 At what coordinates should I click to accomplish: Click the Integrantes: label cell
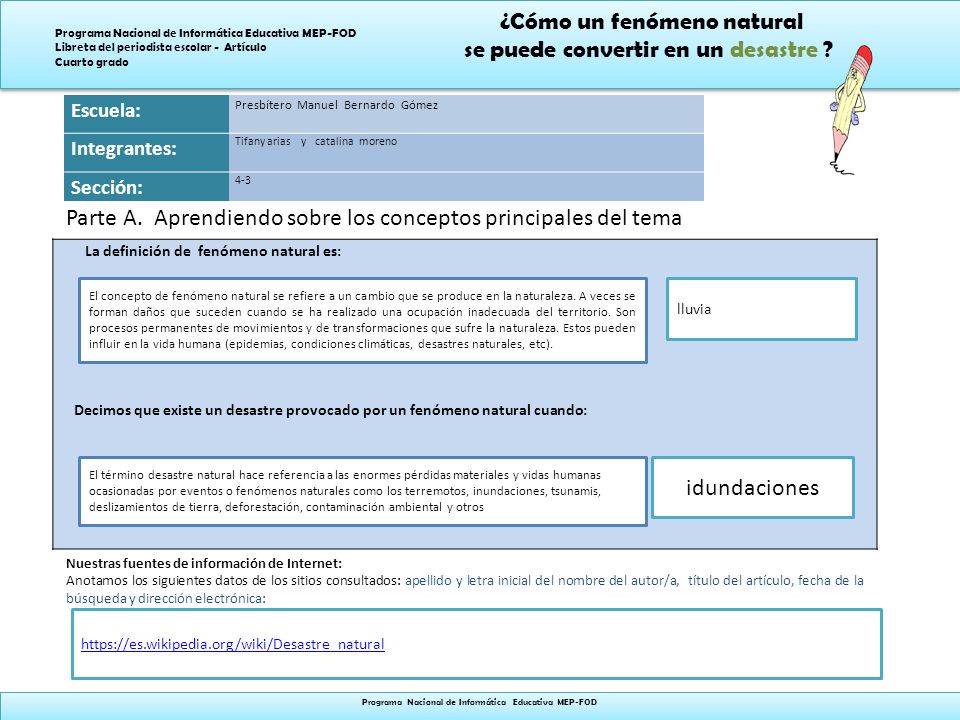click(146, 152)
